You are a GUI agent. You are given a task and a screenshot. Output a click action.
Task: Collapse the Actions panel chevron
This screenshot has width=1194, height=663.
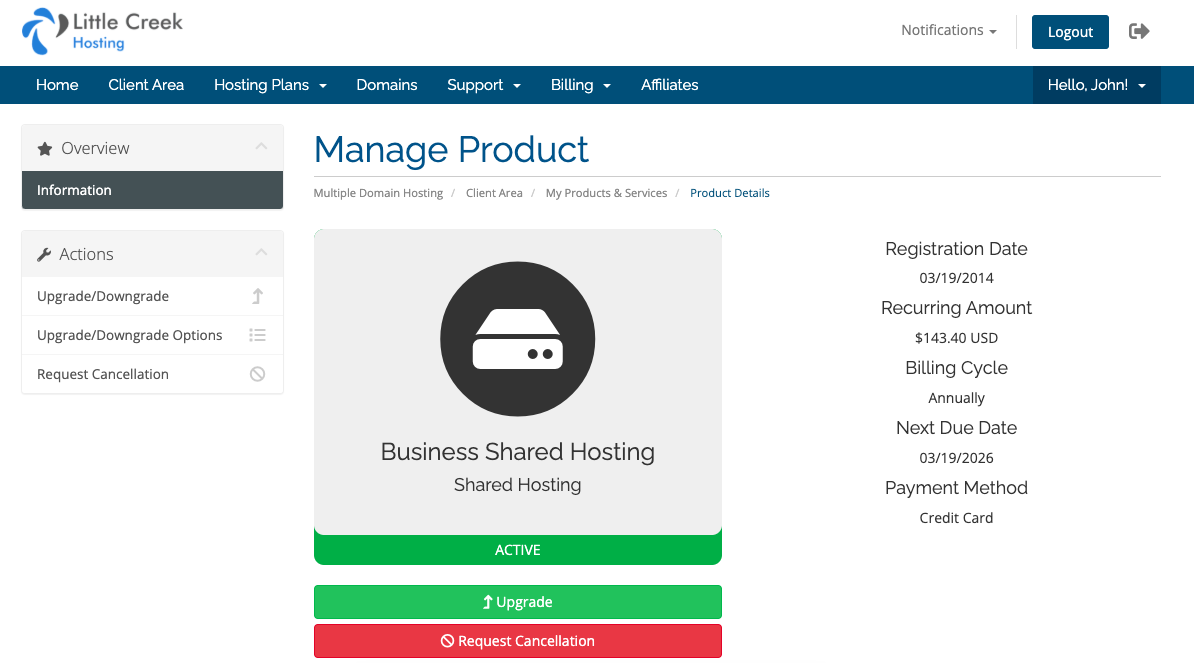(261, 253)
